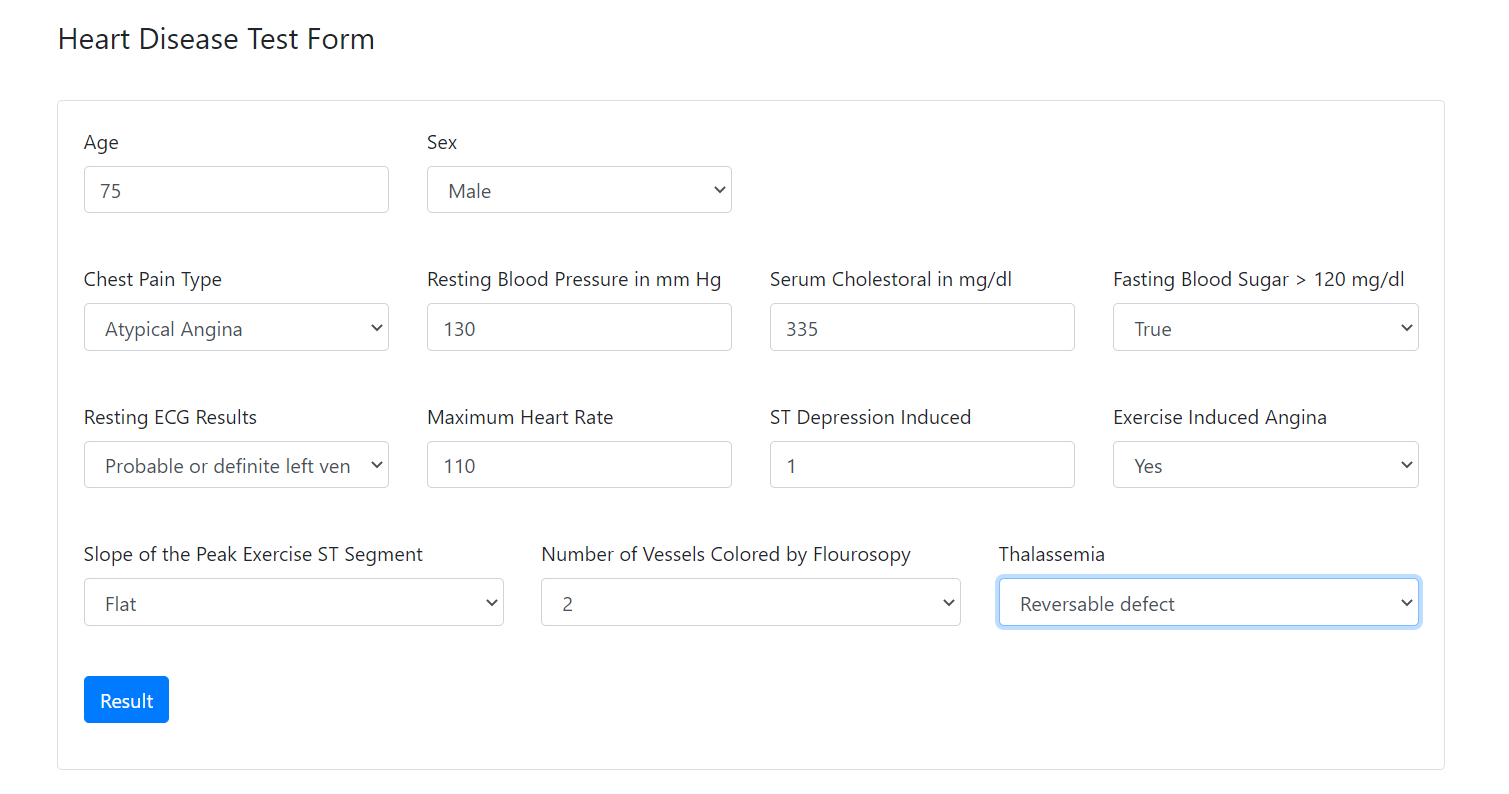Image resolution: width=1509 pixels, height=794 pixels.
Task: Open the Sex dropdown showing Male
Action: (x=579, y=190)
